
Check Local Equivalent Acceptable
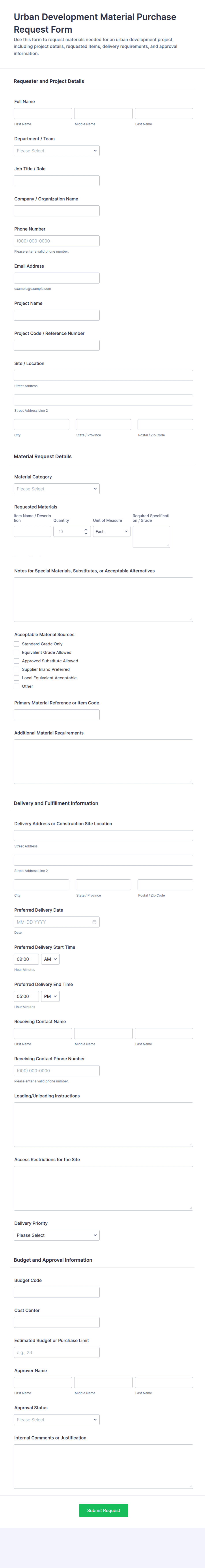(17, 678)
